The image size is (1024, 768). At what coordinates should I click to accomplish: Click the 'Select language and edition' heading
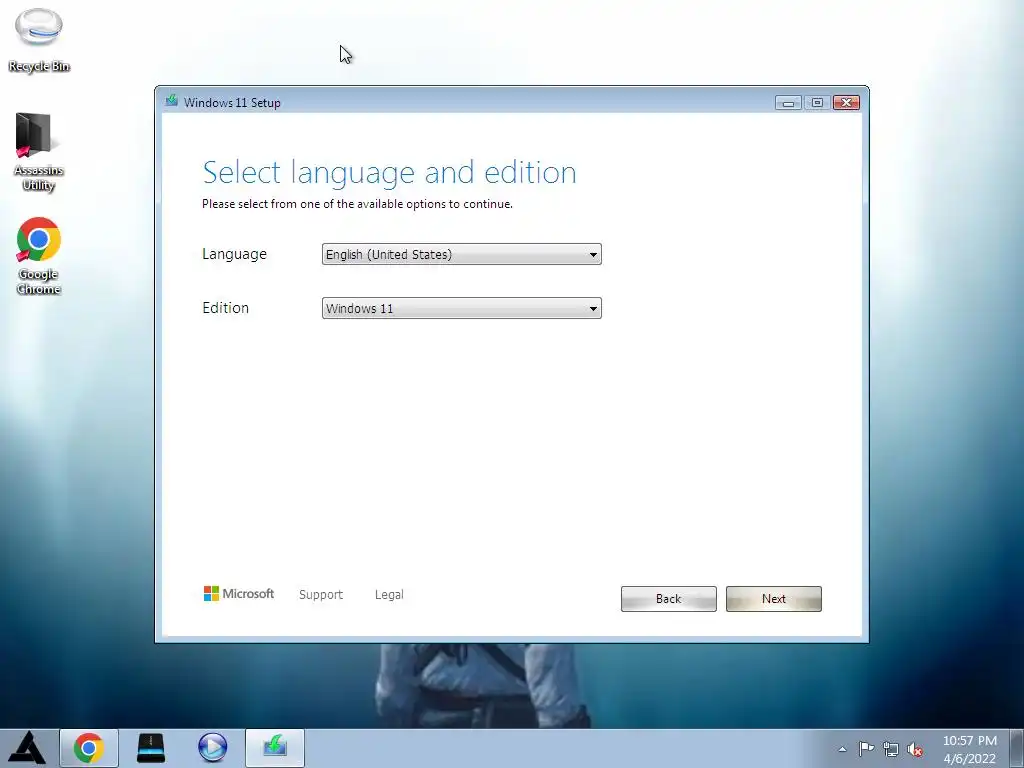[x=389, y=173]
